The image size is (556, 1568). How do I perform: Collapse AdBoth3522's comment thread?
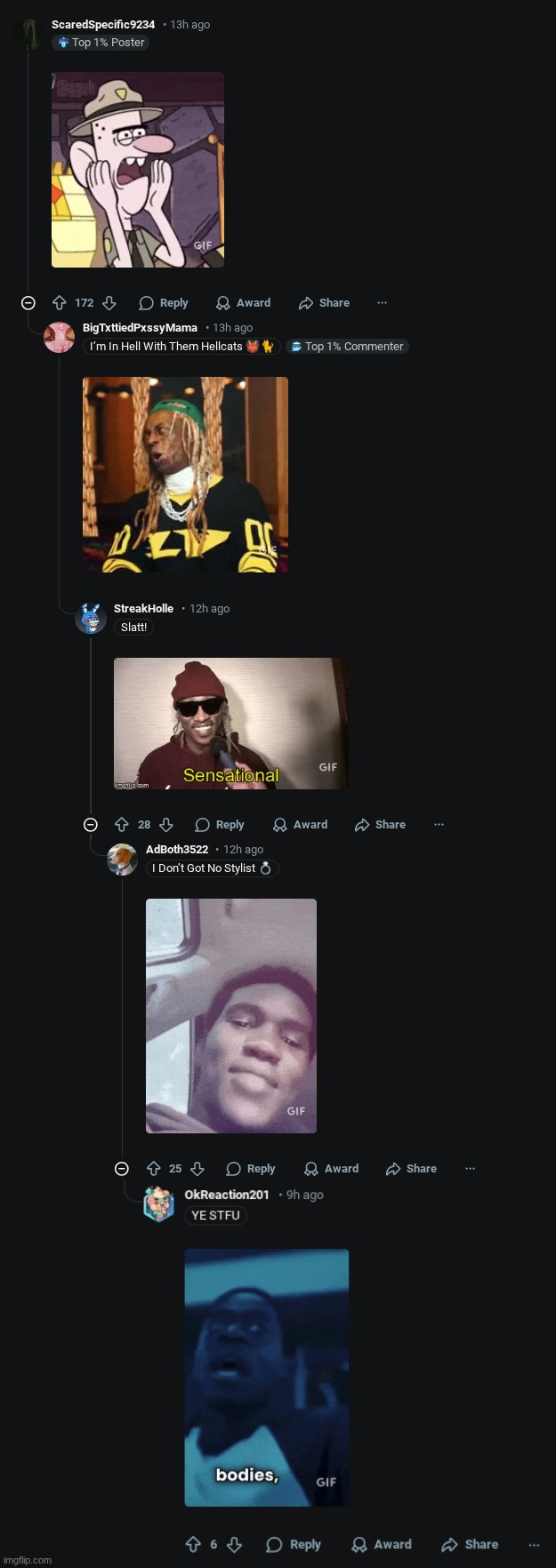click(121, 1168)
